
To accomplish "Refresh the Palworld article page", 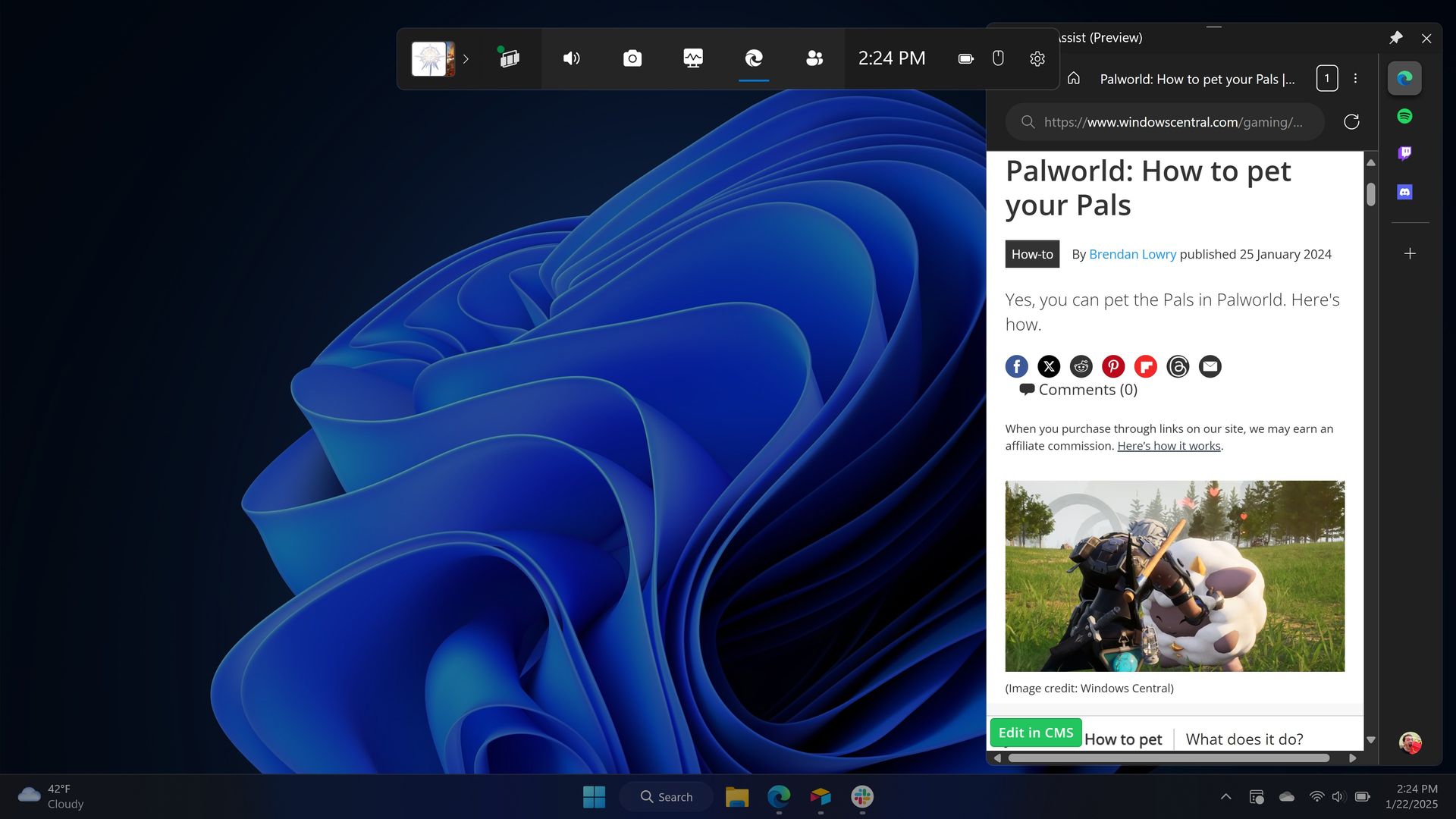I will point(1352,121).
